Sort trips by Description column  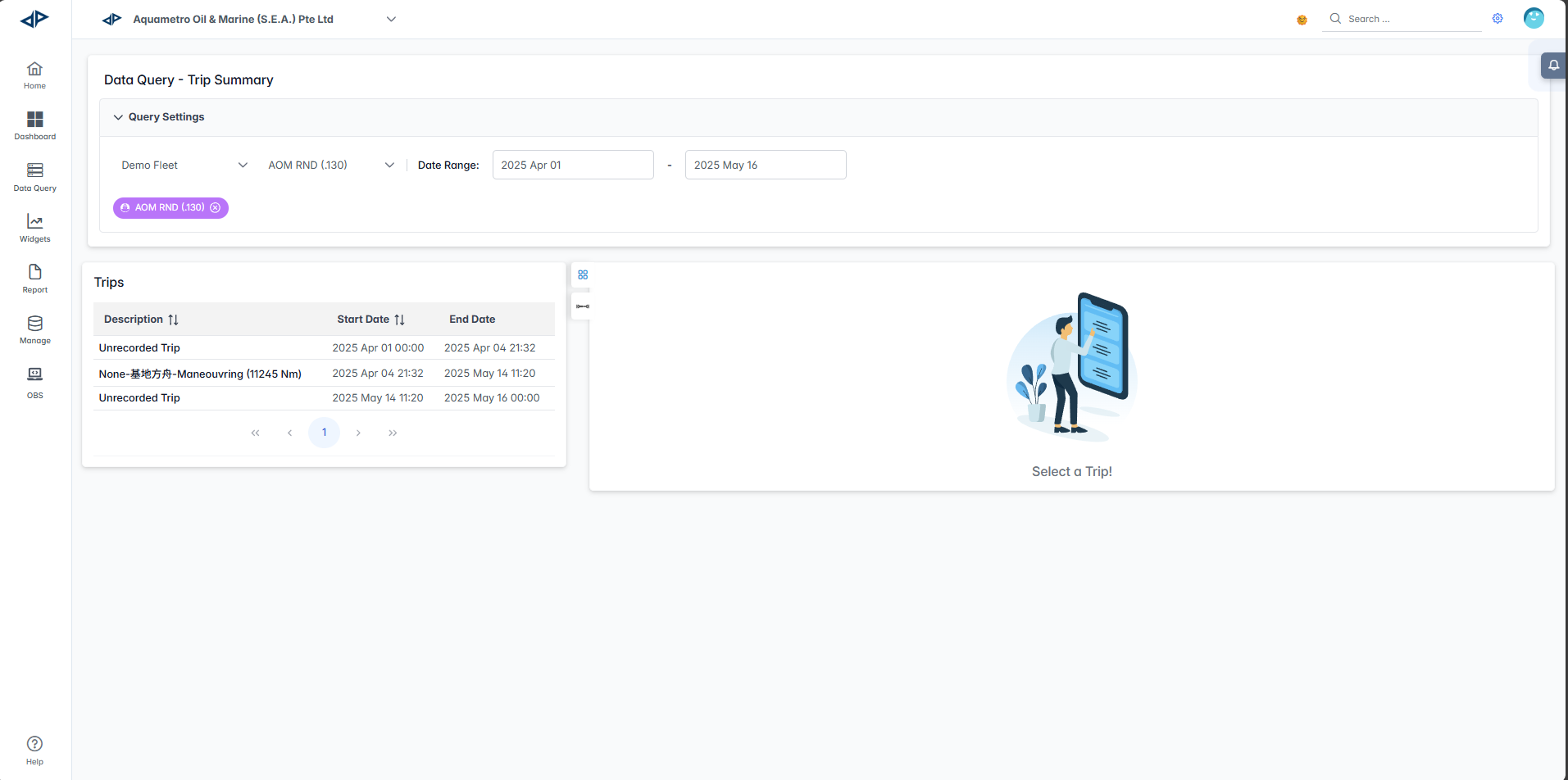coord(173,320)
